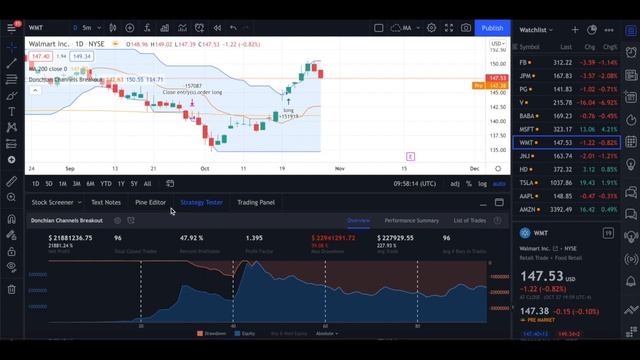Add a symbol to the watchlist
Screen dimensions: 640x360
point(575,30)
